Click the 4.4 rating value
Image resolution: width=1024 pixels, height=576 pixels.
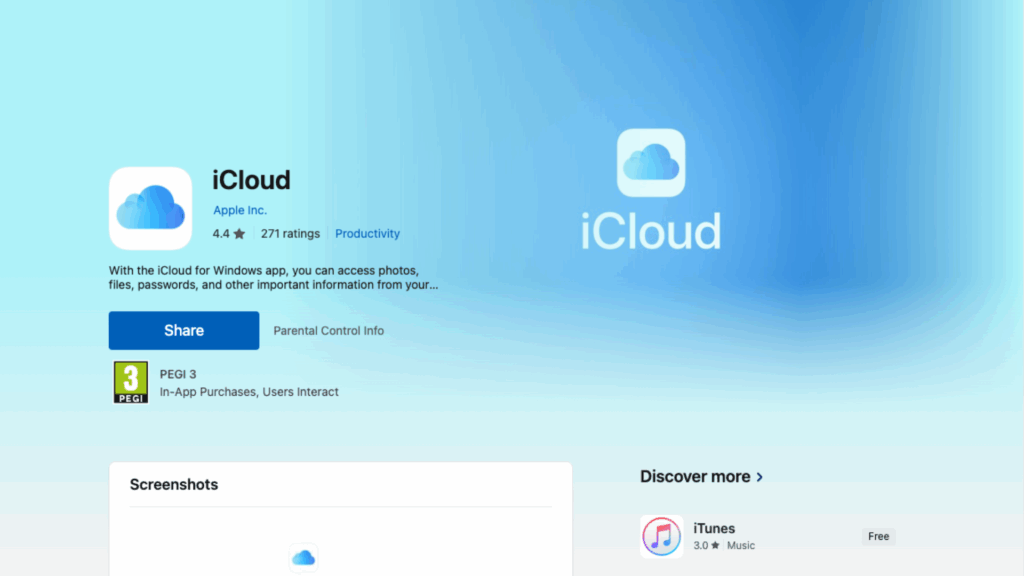tap(218, 233)
